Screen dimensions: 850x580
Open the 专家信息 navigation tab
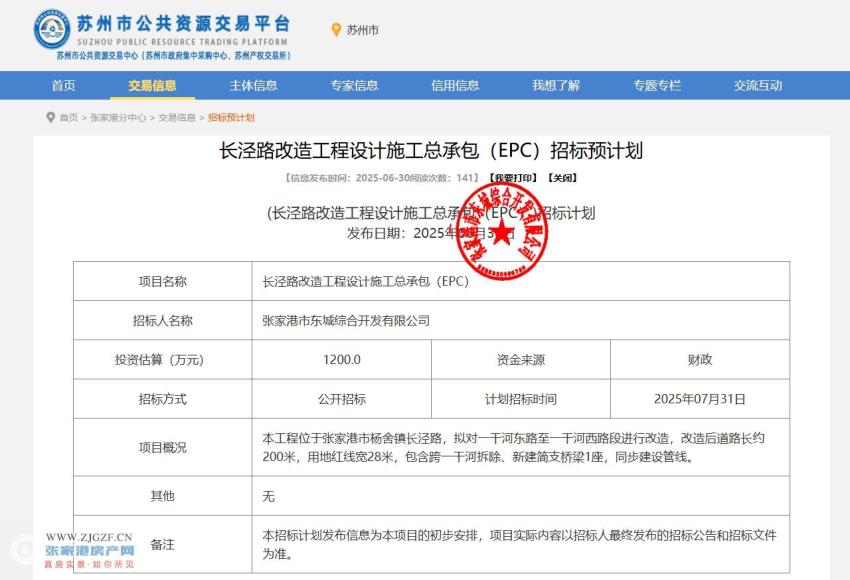(355, 85)
